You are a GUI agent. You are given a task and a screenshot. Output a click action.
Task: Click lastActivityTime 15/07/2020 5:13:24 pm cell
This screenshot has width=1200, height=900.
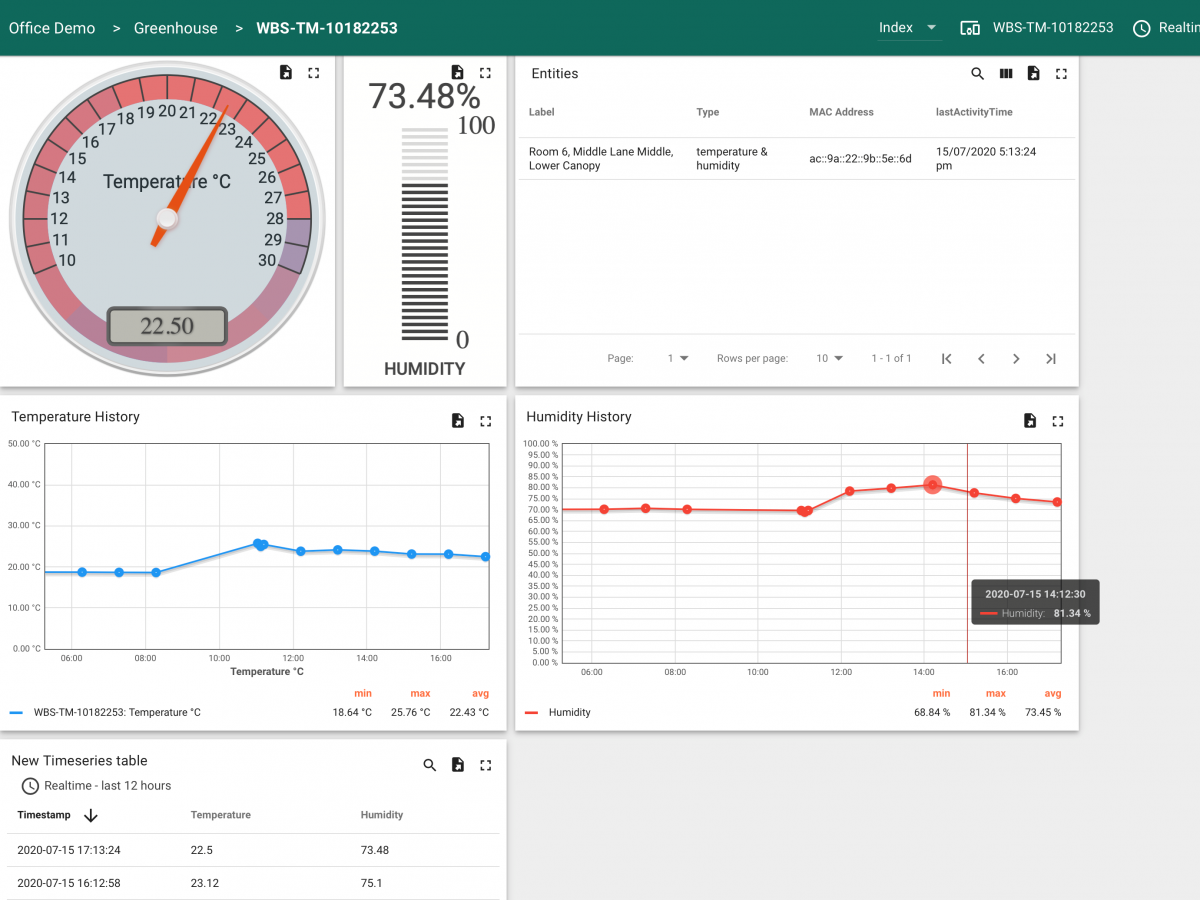(x=985, y=159)
